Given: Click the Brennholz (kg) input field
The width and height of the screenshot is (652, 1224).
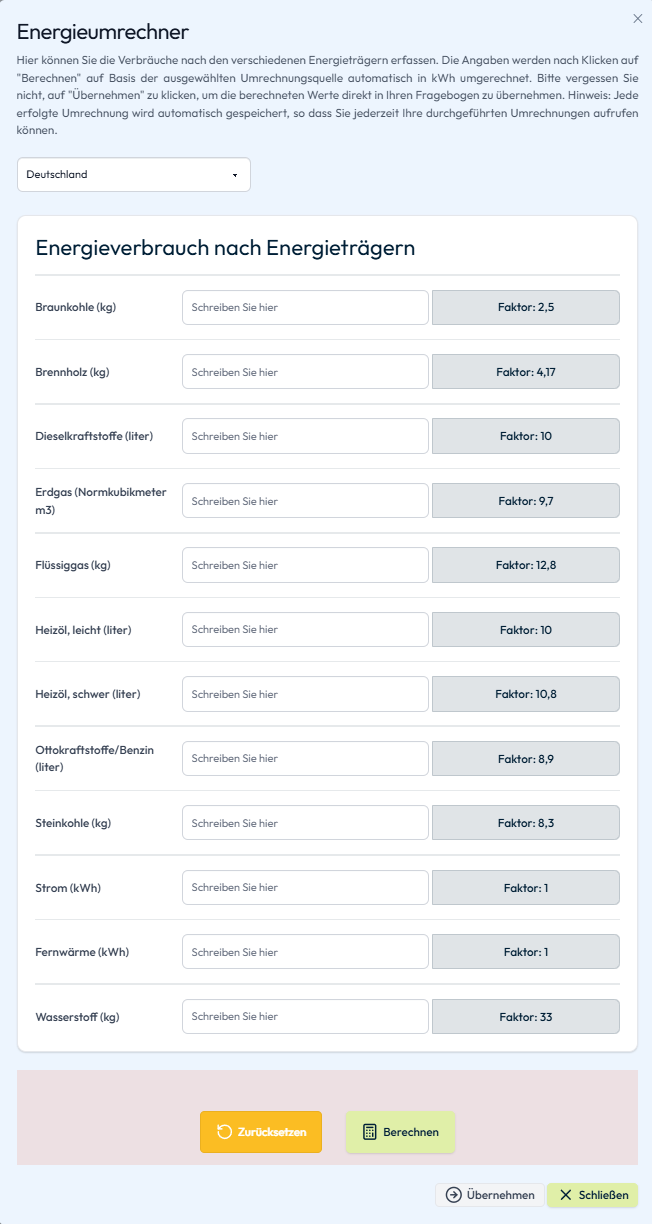Looking at the screenshot, I should [x=305, y=372].
